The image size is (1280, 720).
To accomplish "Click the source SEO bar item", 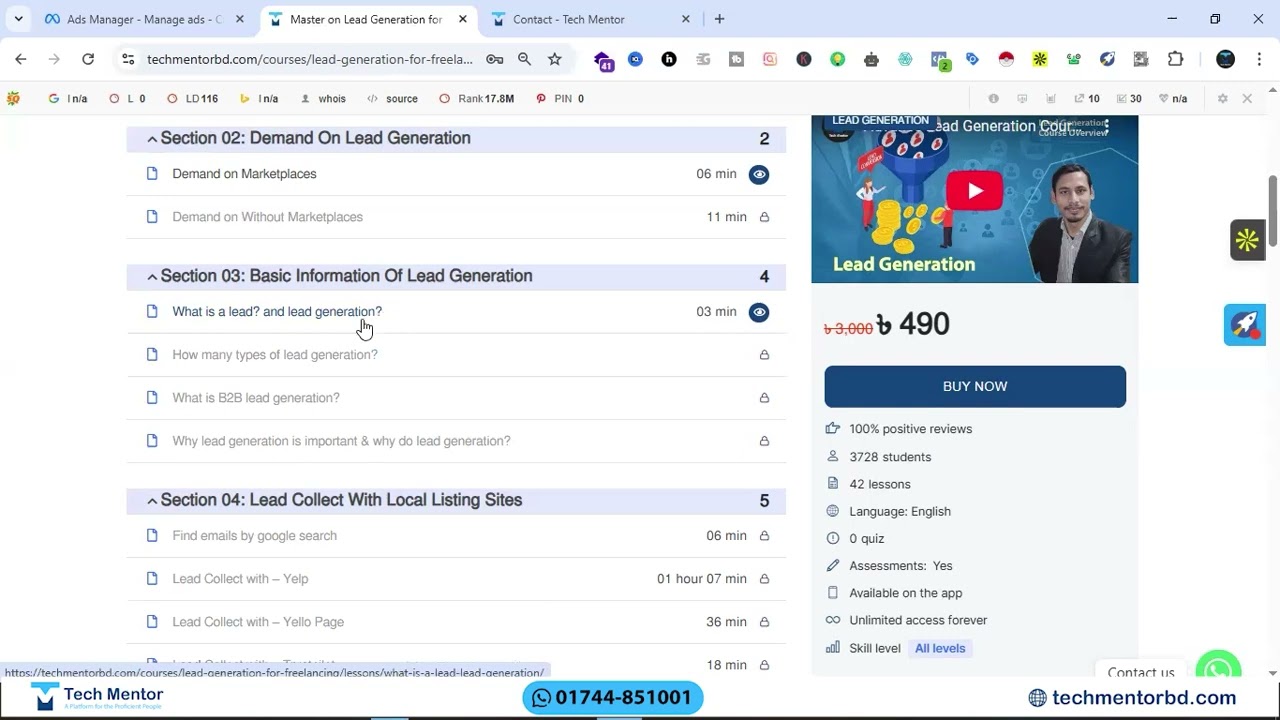I will pos(392,99).
